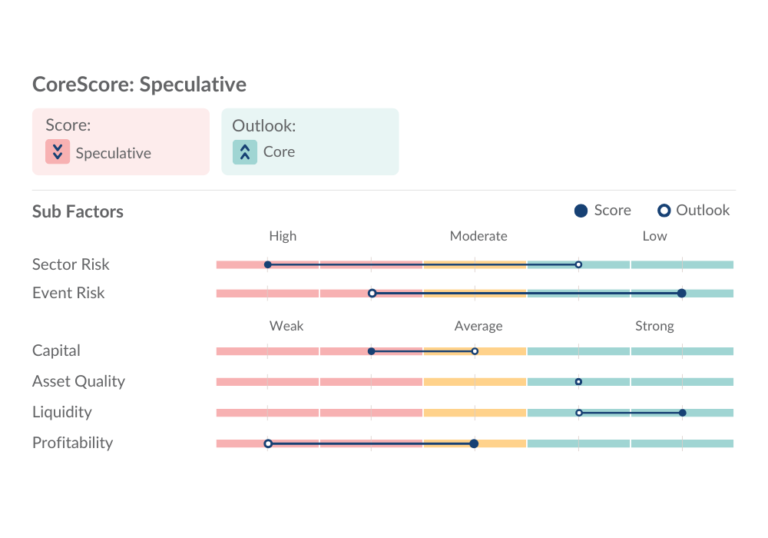Click the Core double-up chevron icon
Screen dimensions: 768x538
point(245,152)
